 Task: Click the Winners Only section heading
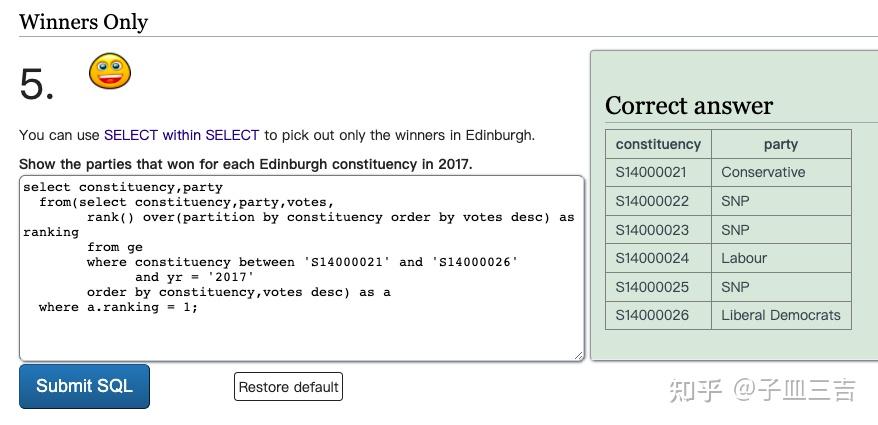tap(83, 21)
